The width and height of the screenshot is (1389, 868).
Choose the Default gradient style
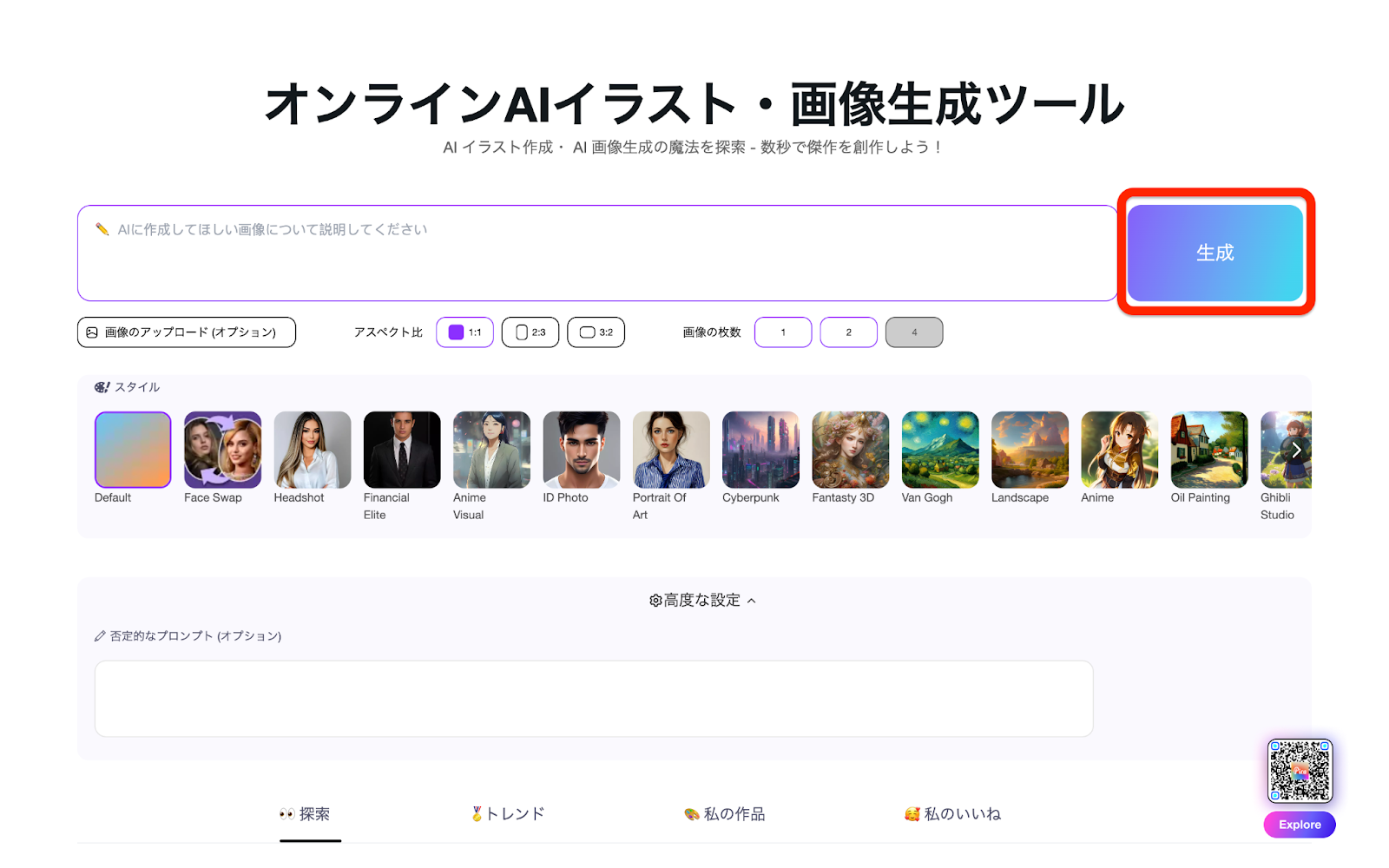pos(133,450)
